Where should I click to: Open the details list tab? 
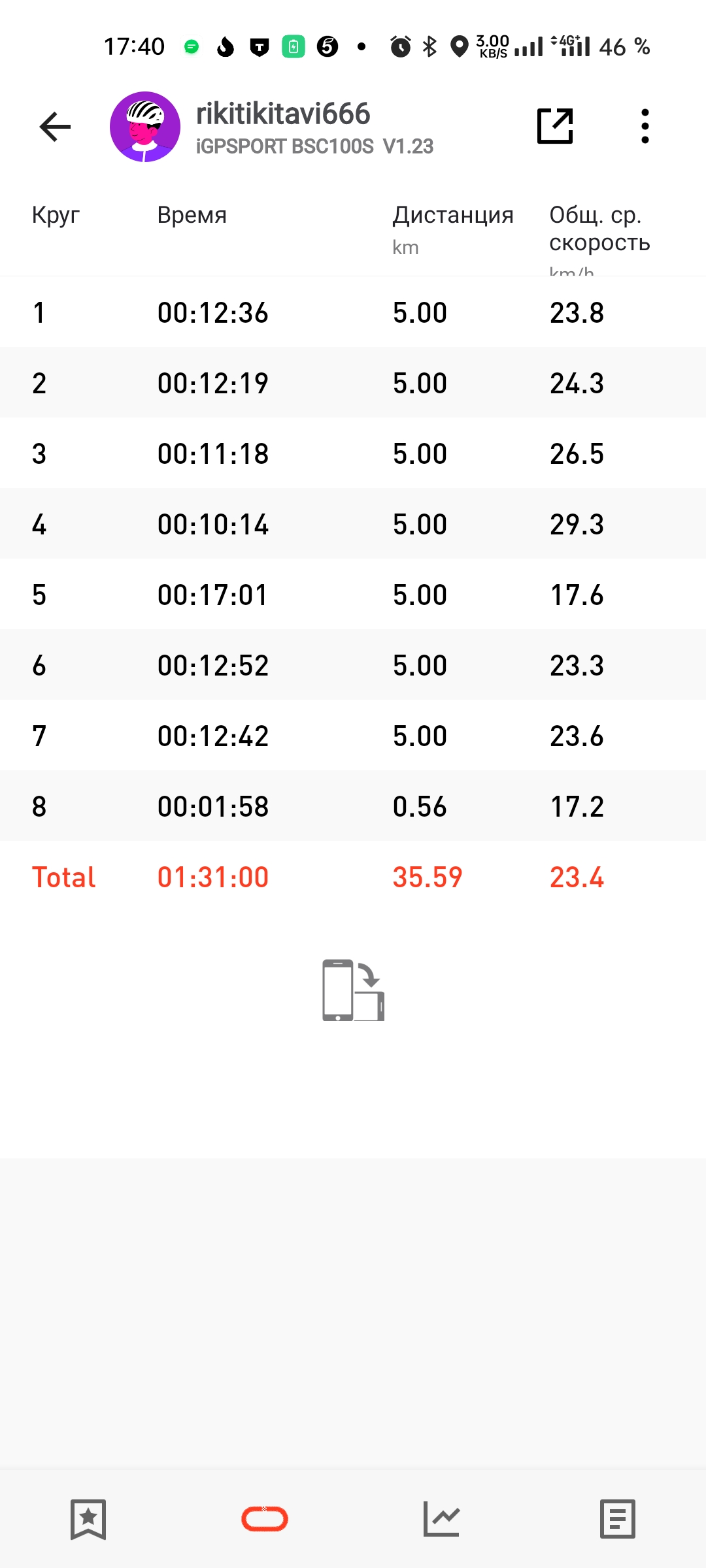618,1519
